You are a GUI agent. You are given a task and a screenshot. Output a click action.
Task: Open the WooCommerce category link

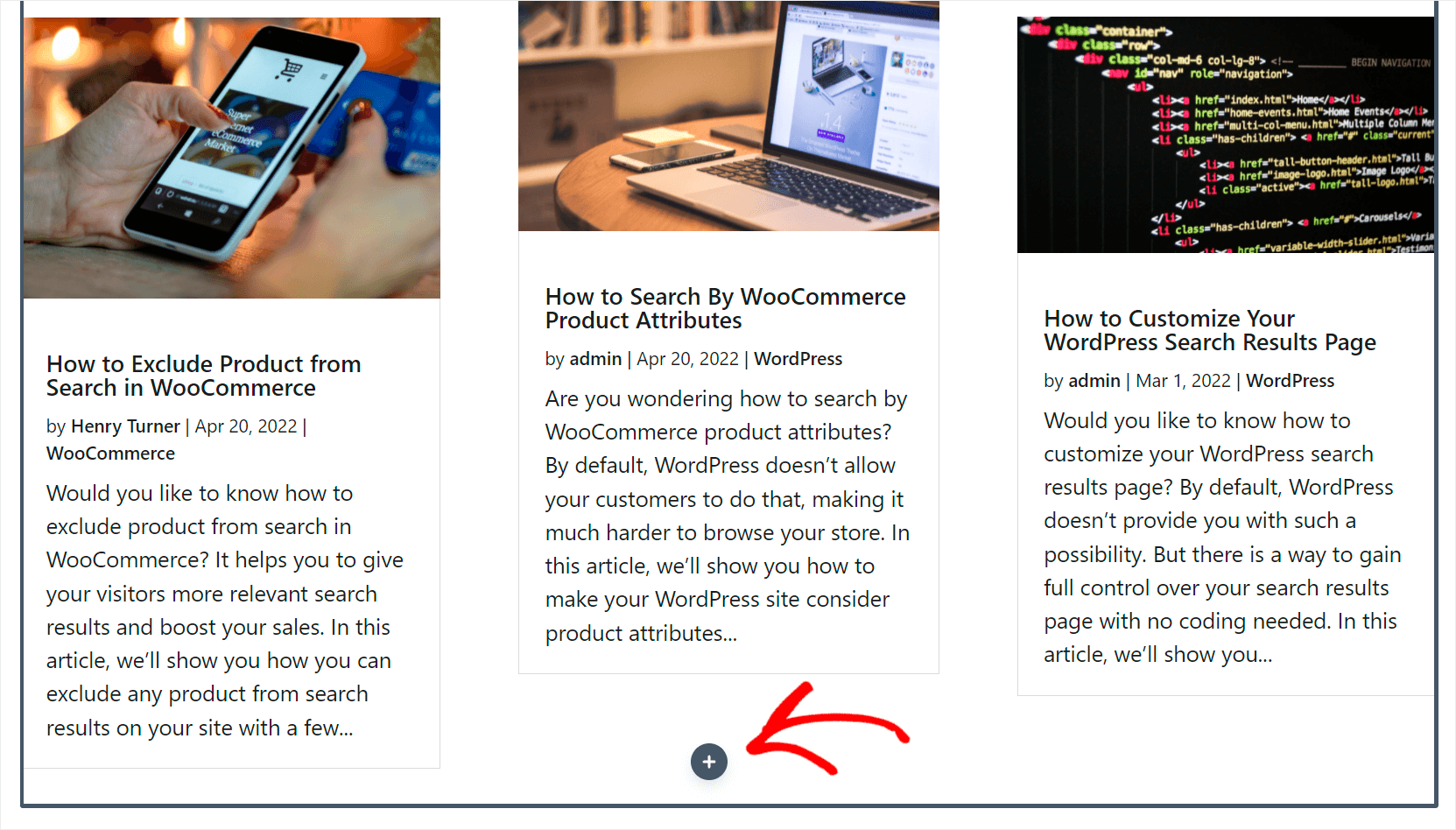[x=110, y=454]
